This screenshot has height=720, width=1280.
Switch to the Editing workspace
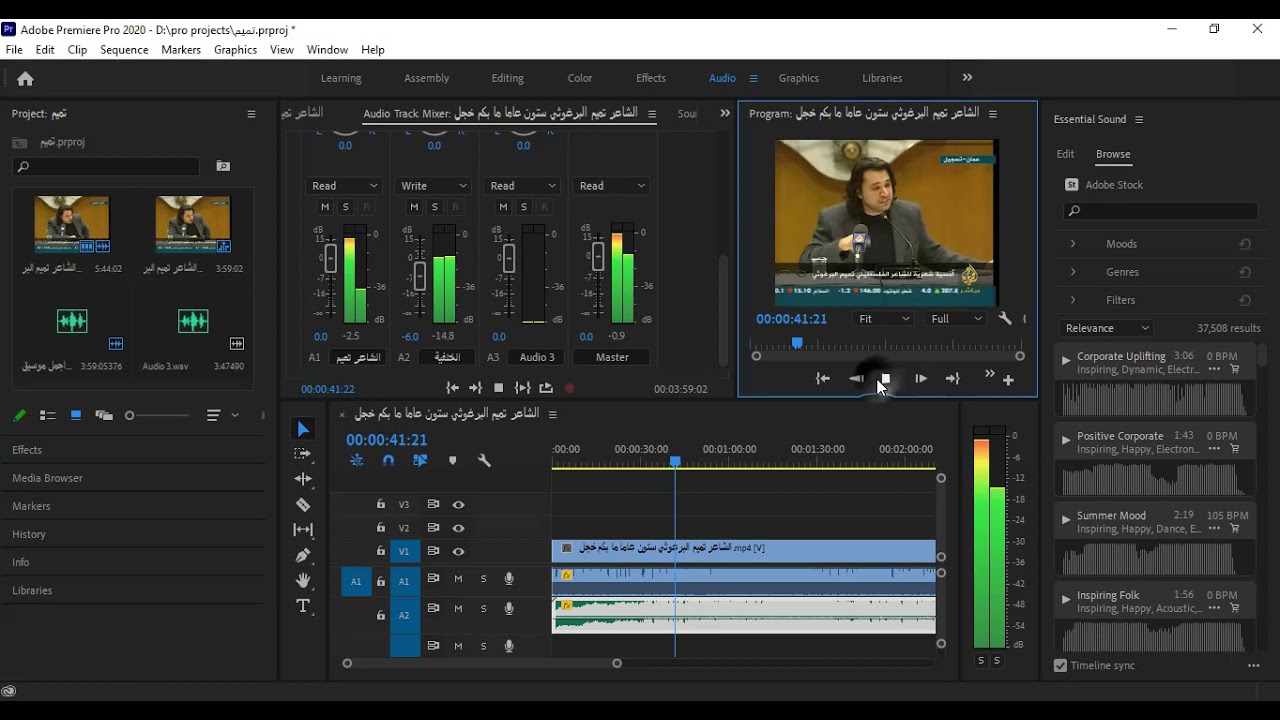point(507,78)
